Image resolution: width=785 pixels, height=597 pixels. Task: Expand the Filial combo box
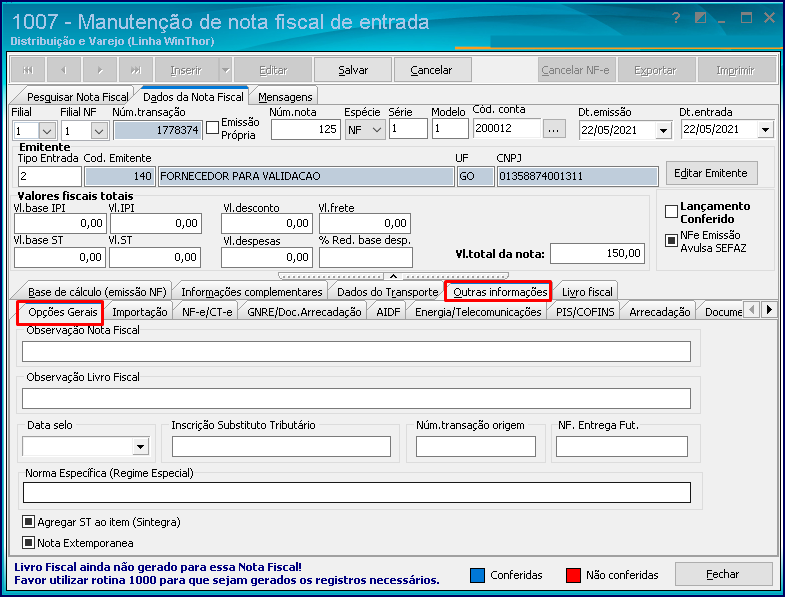coord(47,131)
